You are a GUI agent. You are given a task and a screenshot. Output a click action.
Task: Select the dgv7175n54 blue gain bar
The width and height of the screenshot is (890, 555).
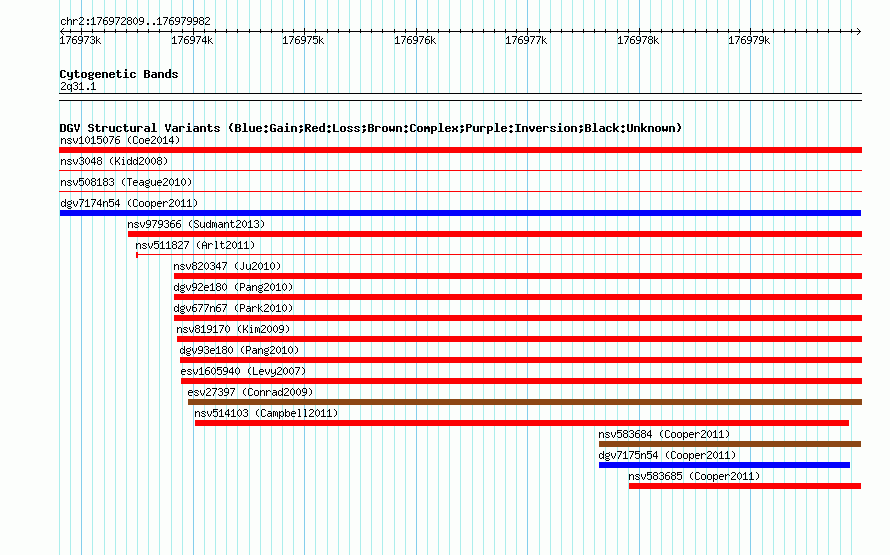[724, 465]
